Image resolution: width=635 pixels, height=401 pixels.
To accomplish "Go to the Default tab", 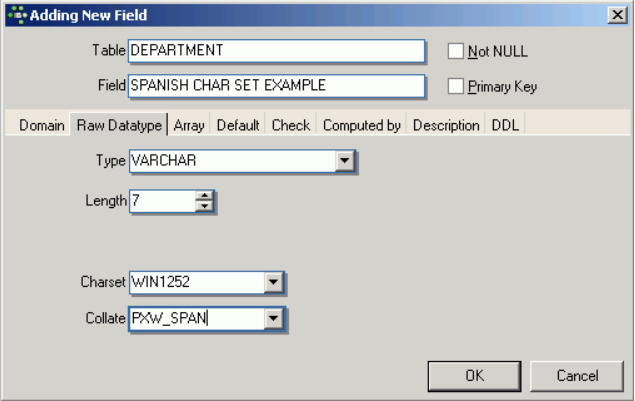I will [x=238, y=125].
